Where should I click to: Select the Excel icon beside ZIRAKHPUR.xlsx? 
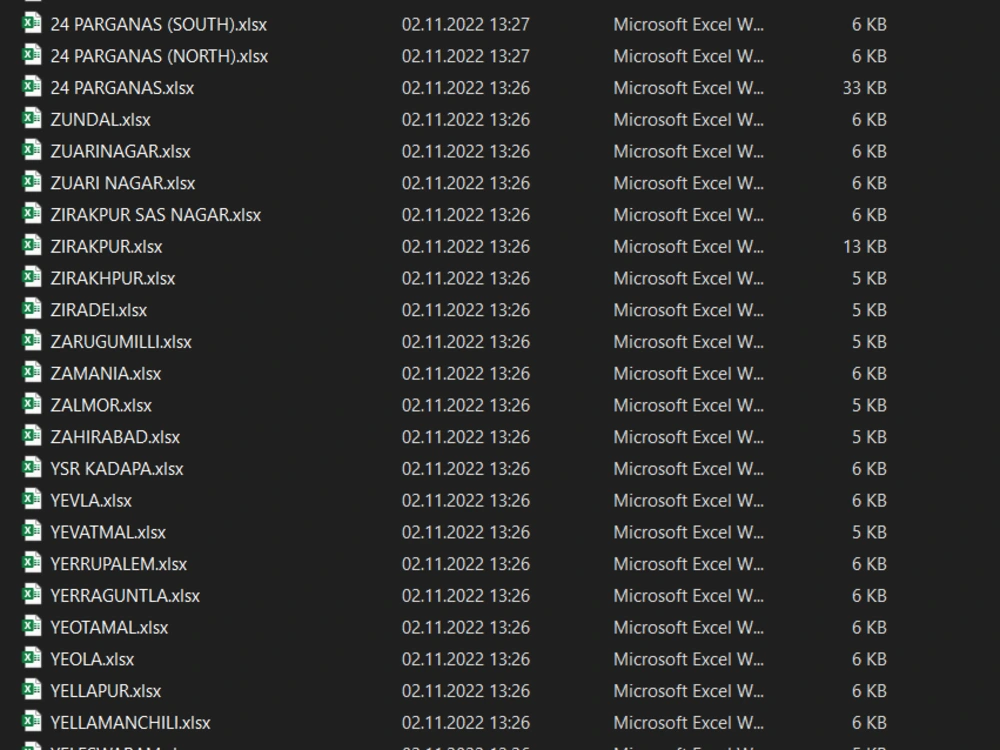(x=31, y=277)
